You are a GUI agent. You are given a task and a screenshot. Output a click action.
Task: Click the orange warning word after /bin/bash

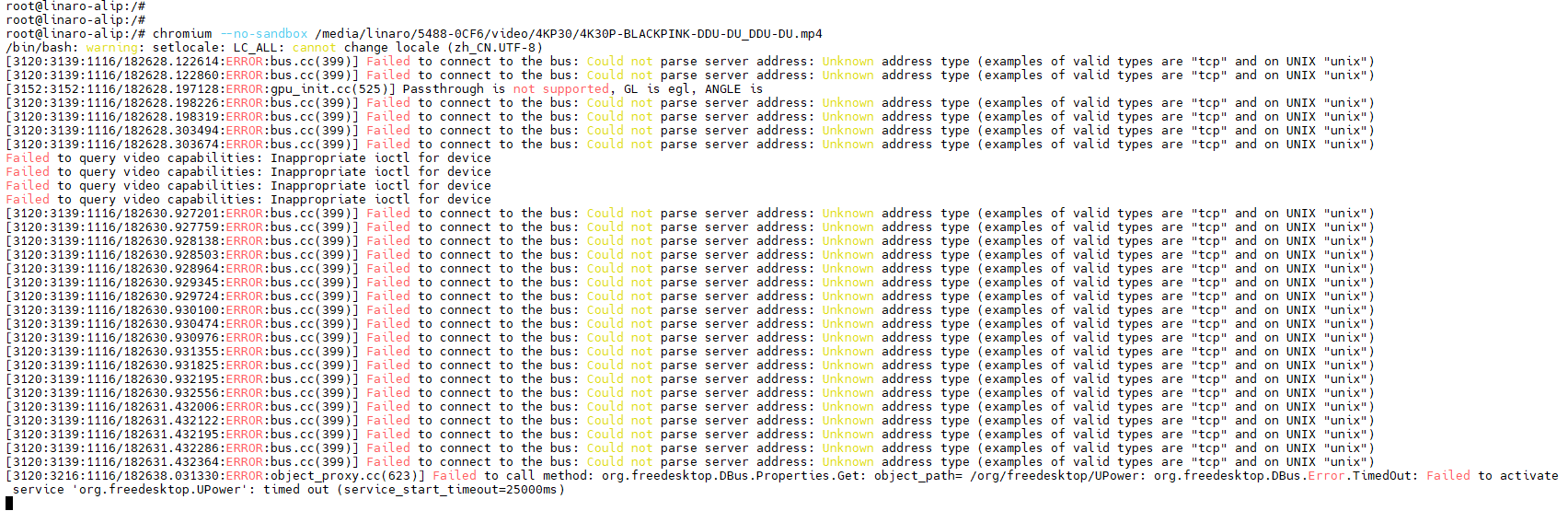(x=115, y=48)
